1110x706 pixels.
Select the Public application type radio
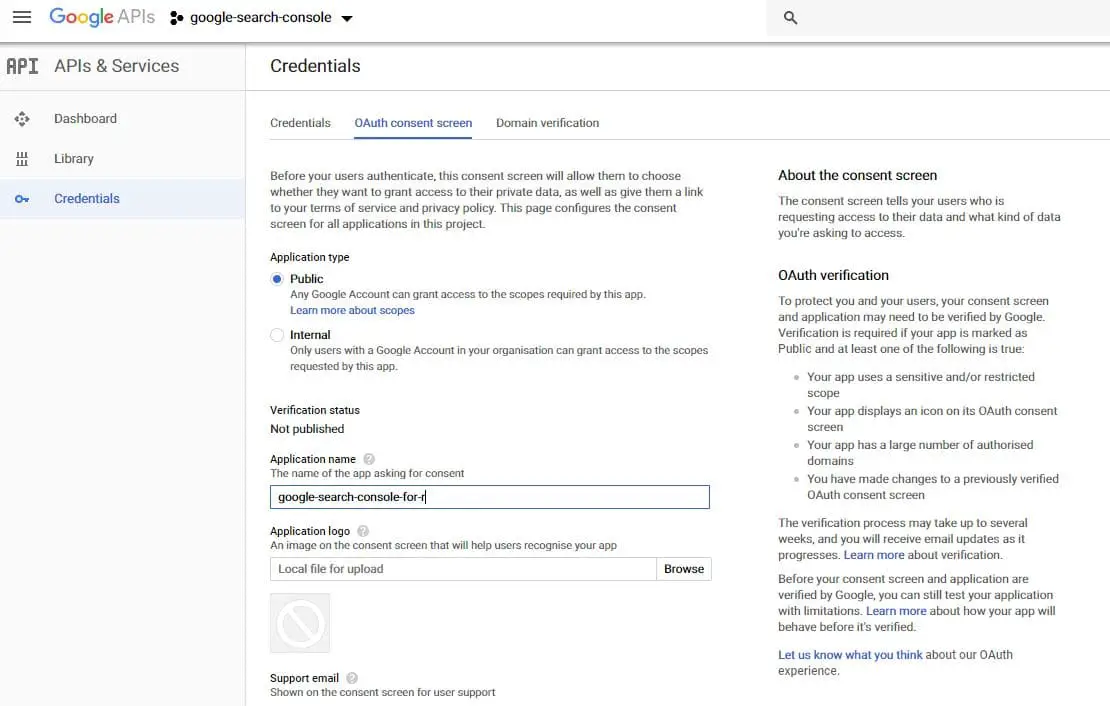click(277, 279)
